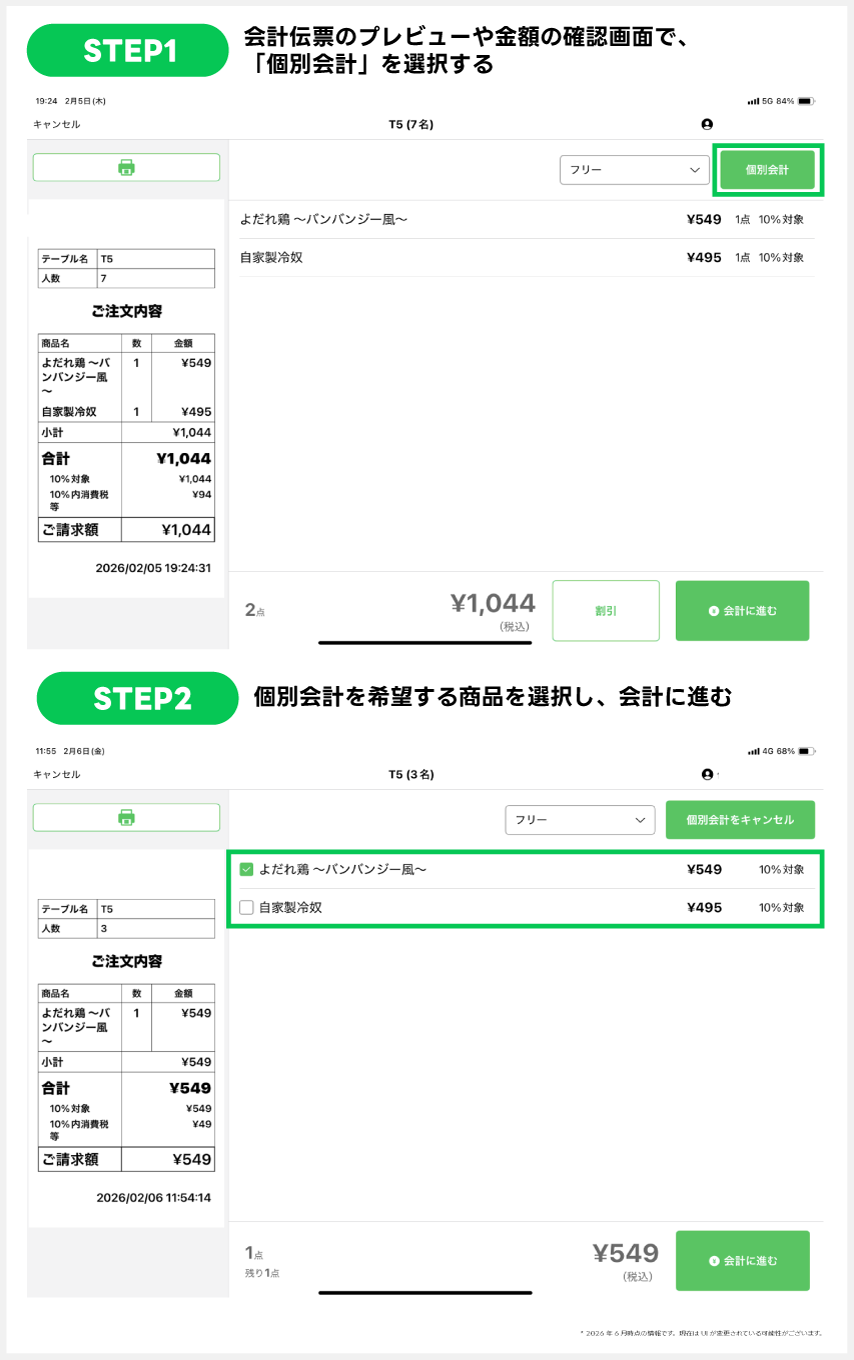Click the 2点 item count label

click(255, 610)
